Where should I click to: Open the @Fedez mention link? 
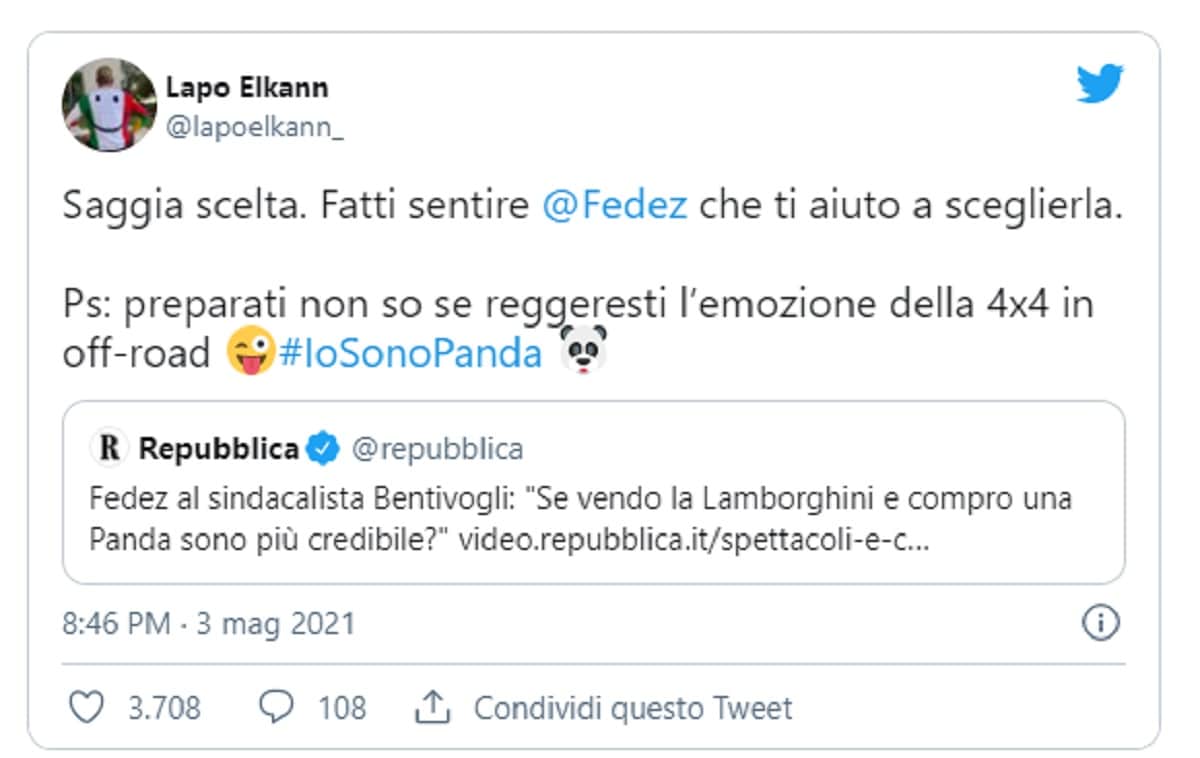614,205
